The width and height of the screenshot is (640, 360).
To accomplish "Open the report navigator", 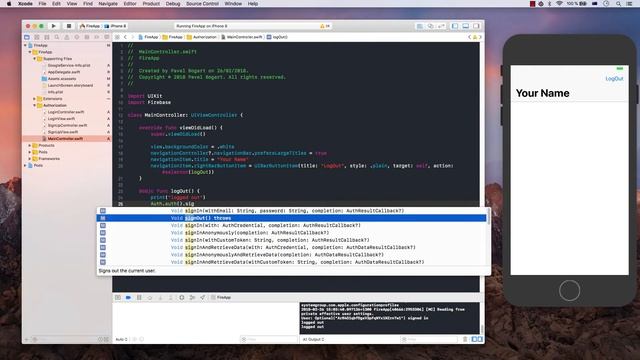I will (x=107, y=37).
